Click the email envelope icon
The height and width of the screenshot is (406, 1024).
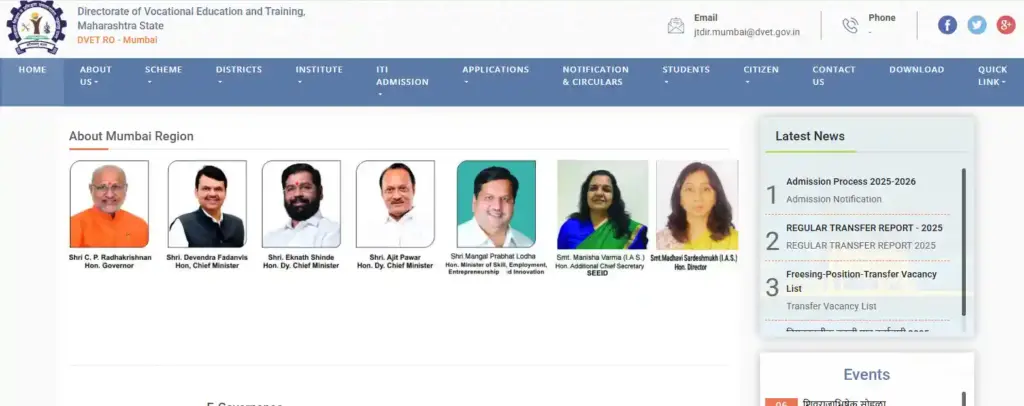click(x=676, y=26)
